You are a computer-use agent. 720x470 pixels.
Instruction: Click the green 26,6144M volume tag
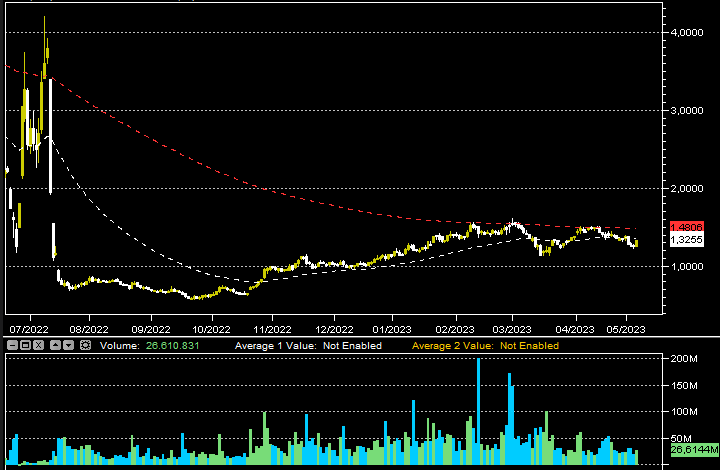coord(694,449)
